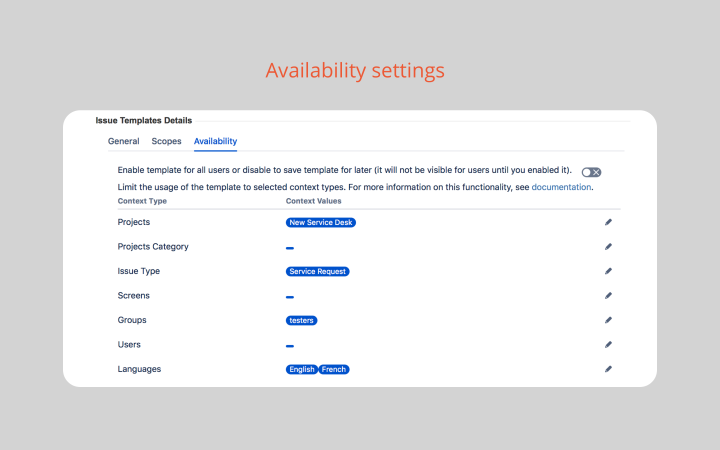Viewport: 720px width, 450px height.
Task: Switch to the General tab
Action: 124,142
